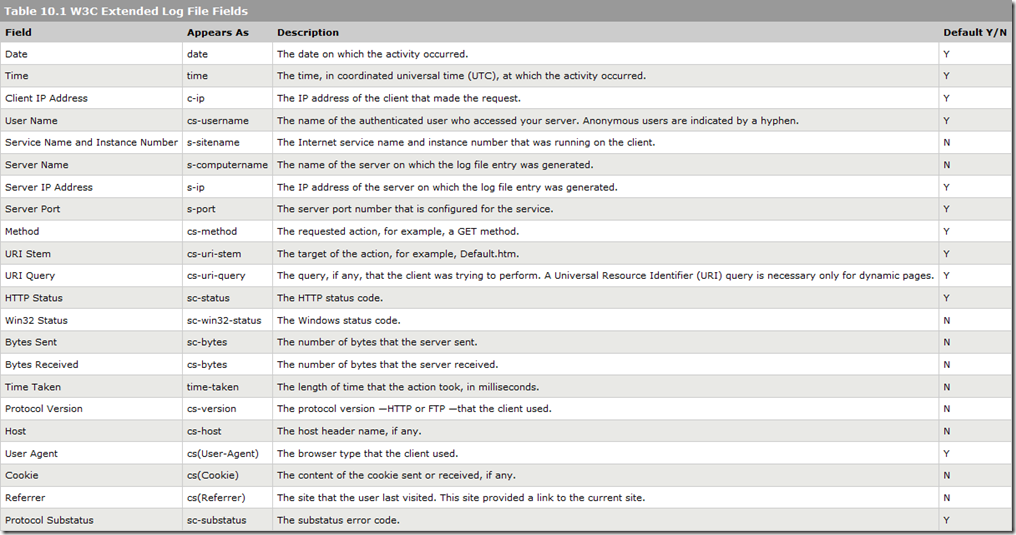Image resolution: width=1016 pixels, height=535 pixels.
Task: Select the 'cs(Referrer)' cell
Action: (x=227, y=498)
